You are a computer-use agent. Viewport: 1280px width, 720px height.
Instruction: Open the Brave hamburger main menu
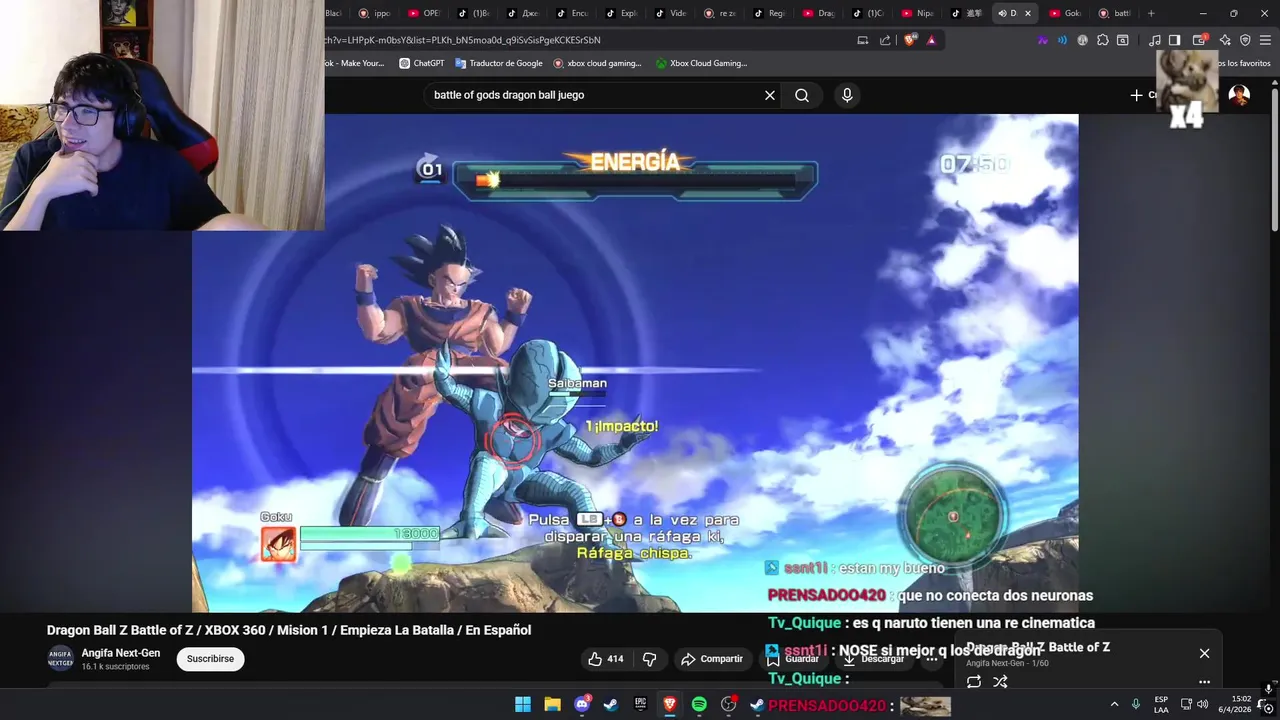click(x=1265, y=40)
